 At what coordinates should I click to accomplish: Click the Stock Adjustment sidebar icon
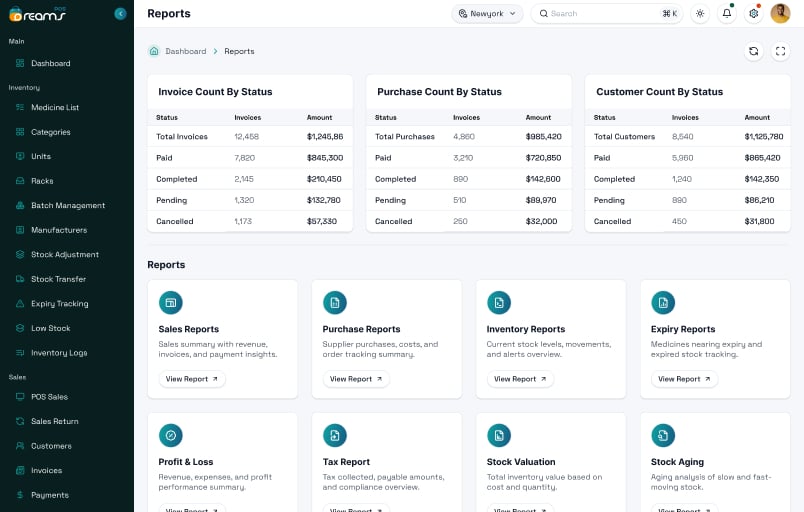point(20,255)
